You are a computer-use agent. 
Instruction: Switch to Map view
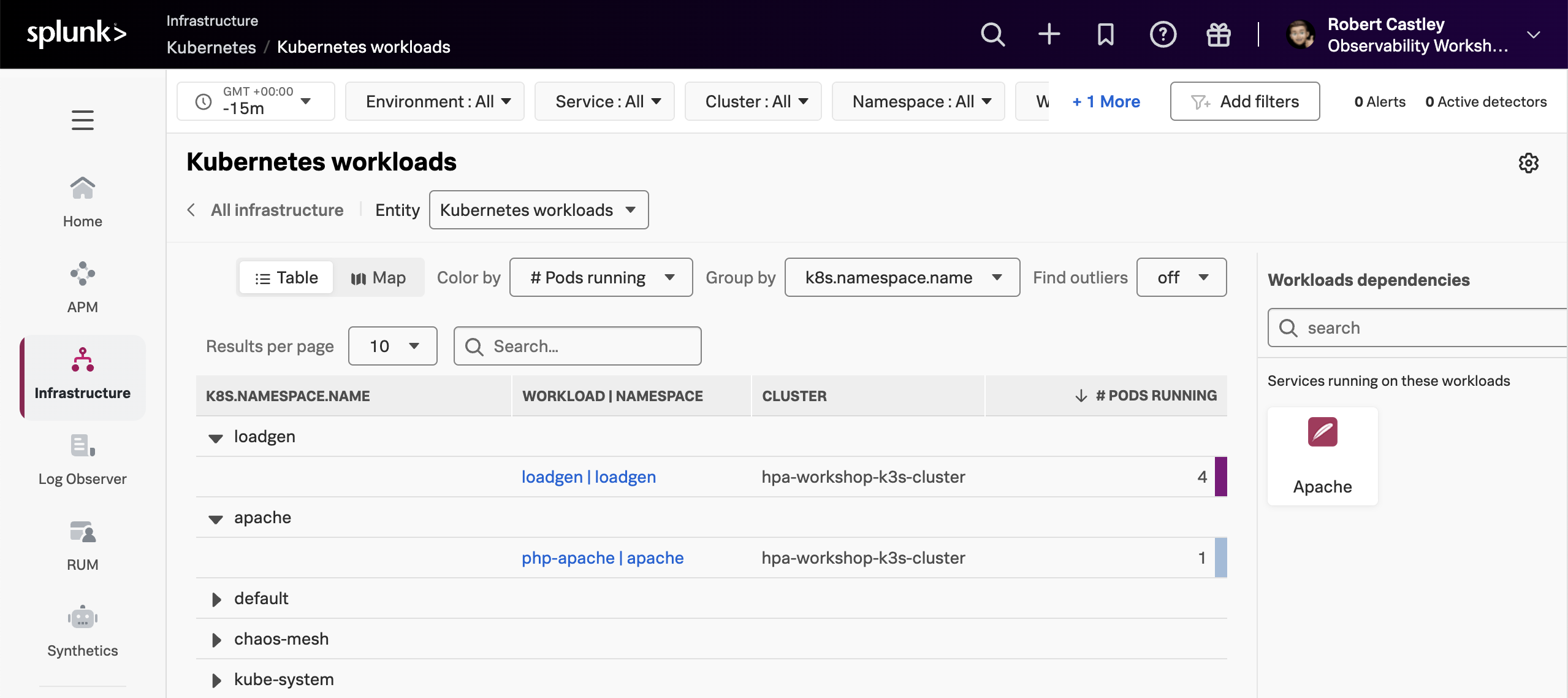pos(378,278)
